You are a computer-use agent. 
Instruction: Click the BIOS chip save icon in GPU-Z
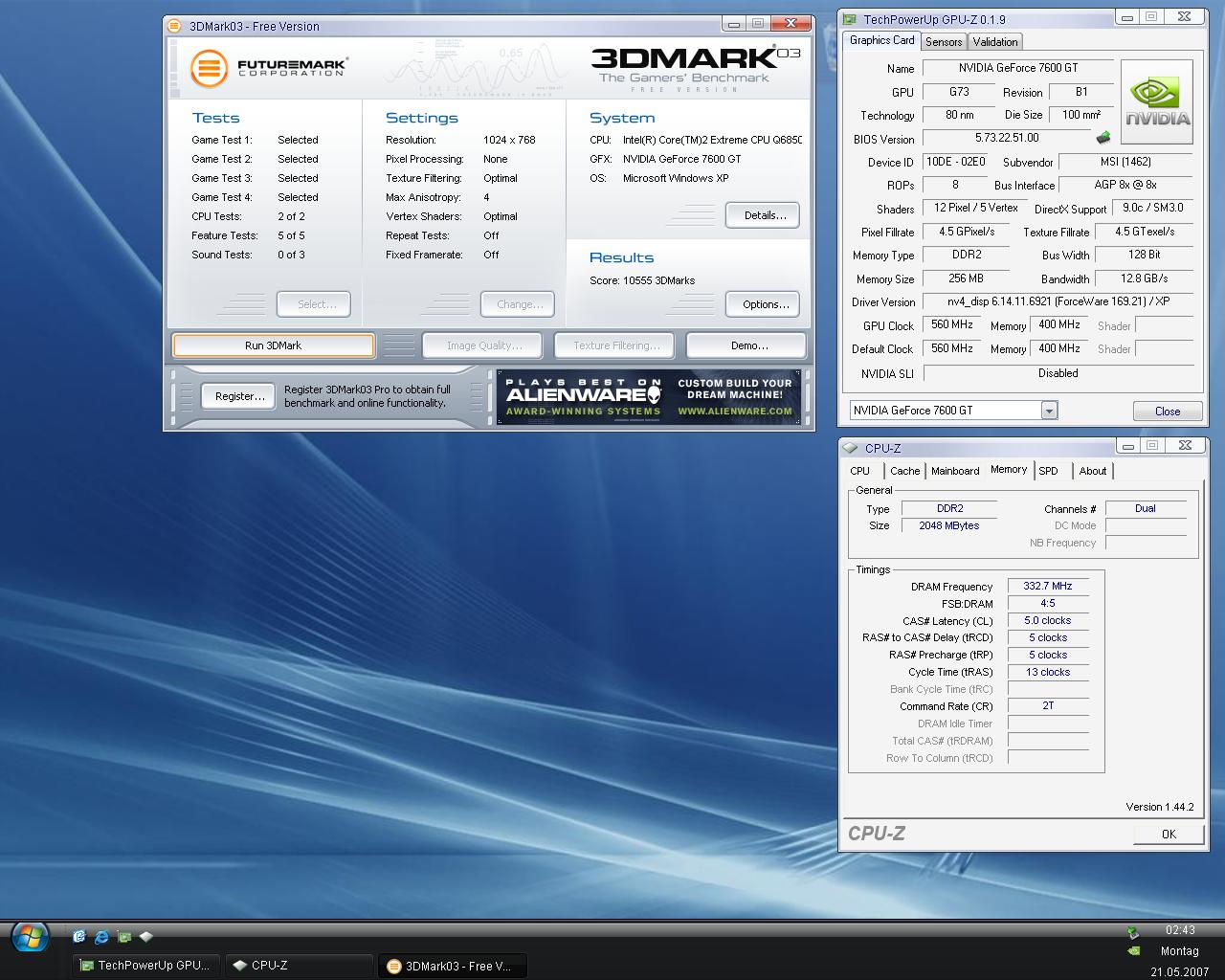(x=1103, y=138)
